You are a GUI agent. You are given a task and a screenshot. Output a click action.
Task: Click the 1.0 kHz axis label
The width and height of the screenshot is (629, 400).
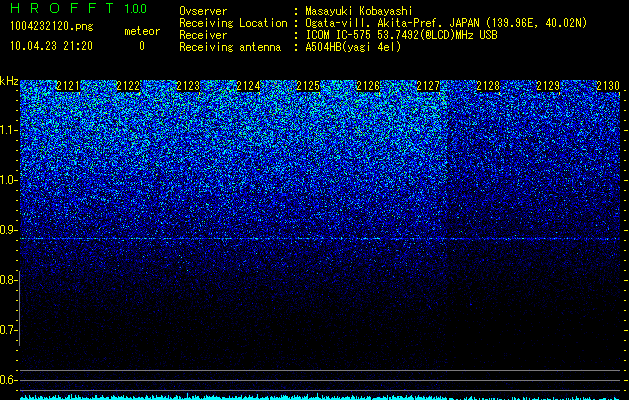[x=8, y=180]
